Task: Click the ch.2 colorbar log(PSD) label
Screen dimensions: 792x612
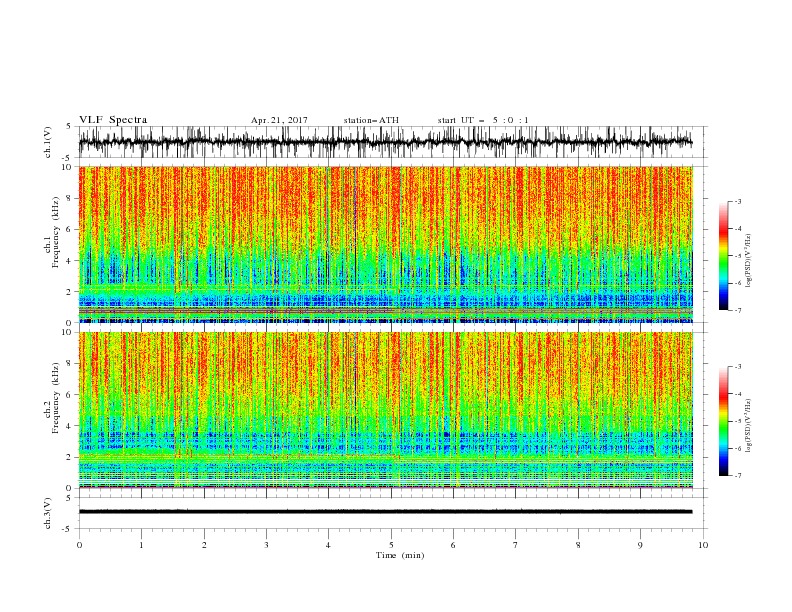Action: click(749, 426)
